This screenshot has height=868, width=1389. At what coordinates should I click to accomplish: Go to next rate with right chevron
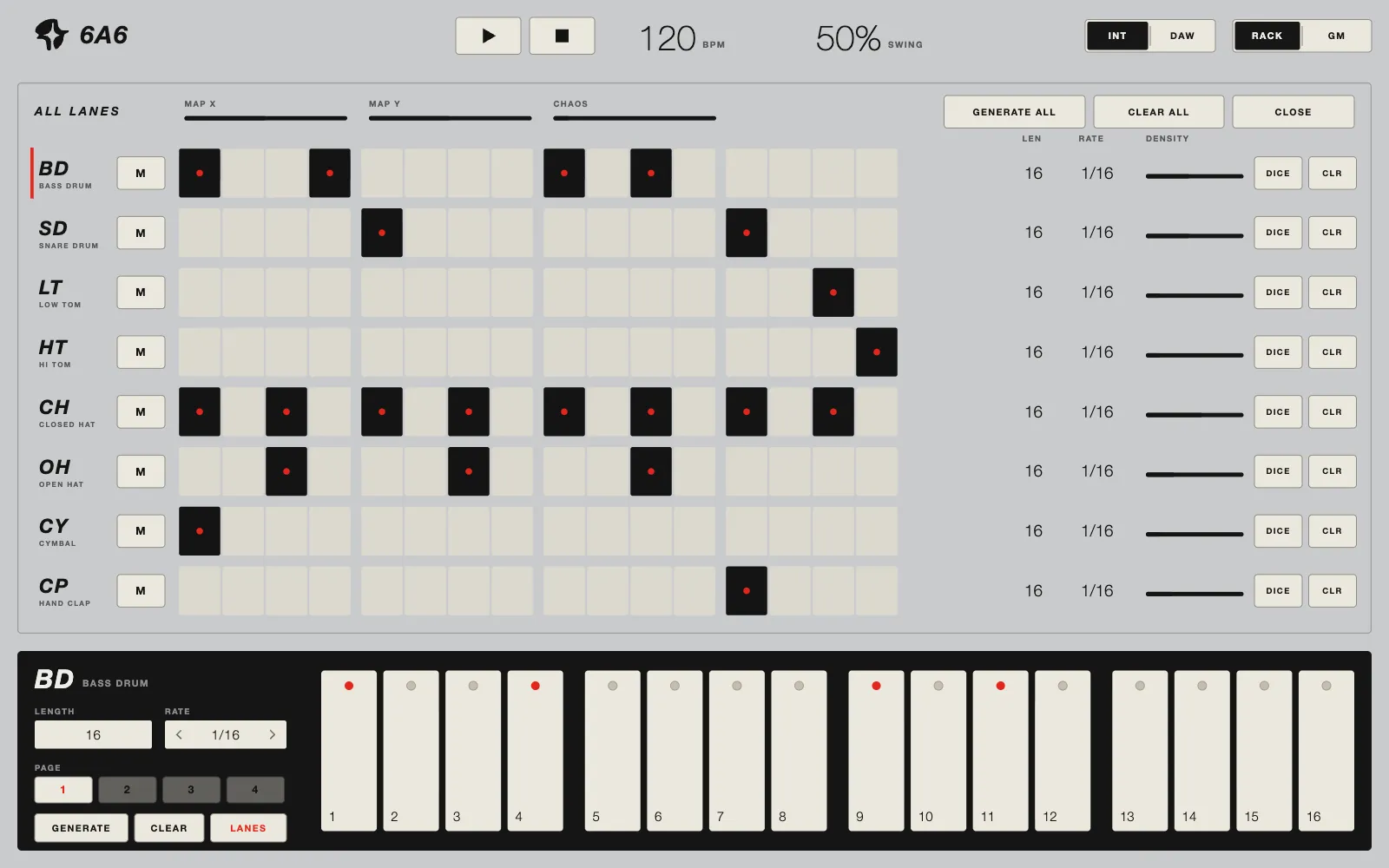[x=273, y=734]
